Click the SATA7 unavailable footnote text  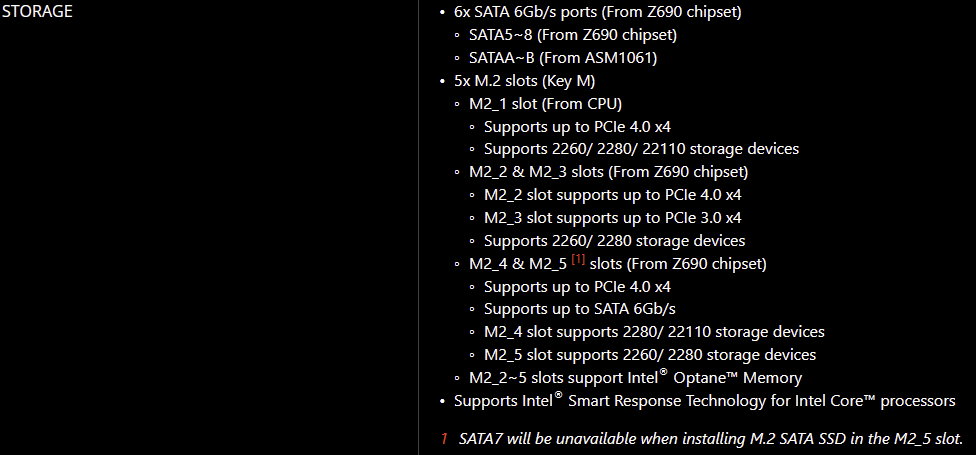pyautogui.click(x=711, y=439)
